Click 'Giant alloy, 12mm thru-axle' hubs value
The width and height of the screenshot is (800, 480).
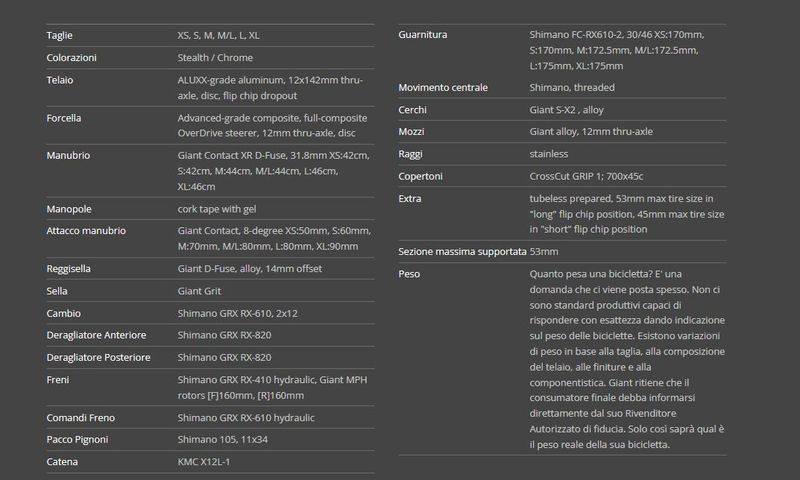(591, 132)
